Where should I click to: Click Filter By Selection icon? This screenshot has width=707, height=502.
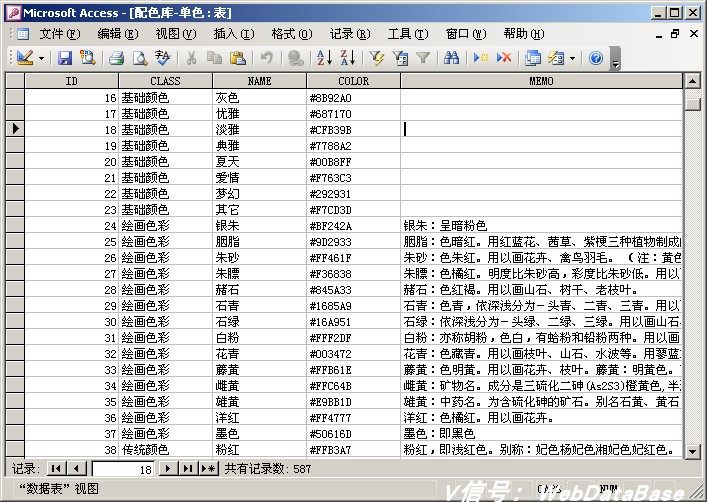(x=377, y=58)
